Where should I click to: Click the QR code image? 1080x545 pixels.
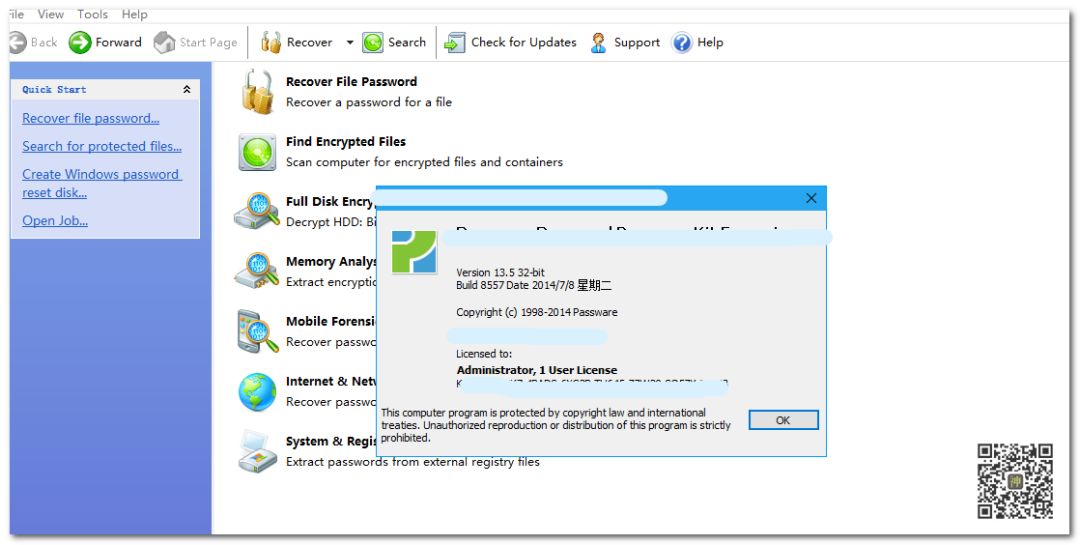point(1015,481)
